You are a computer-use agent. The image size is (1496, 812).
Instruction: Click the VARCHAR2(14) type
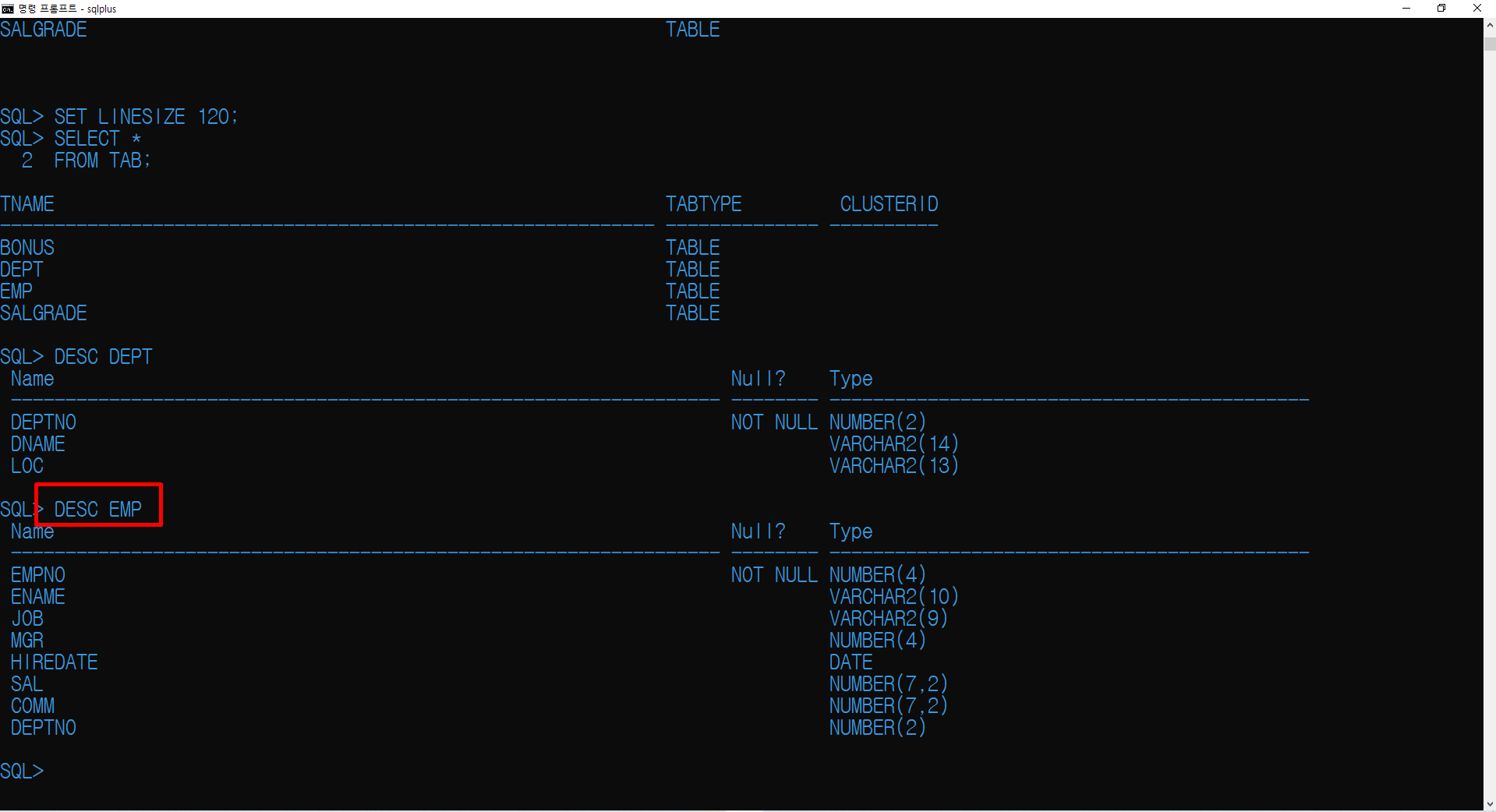(894, 444)
